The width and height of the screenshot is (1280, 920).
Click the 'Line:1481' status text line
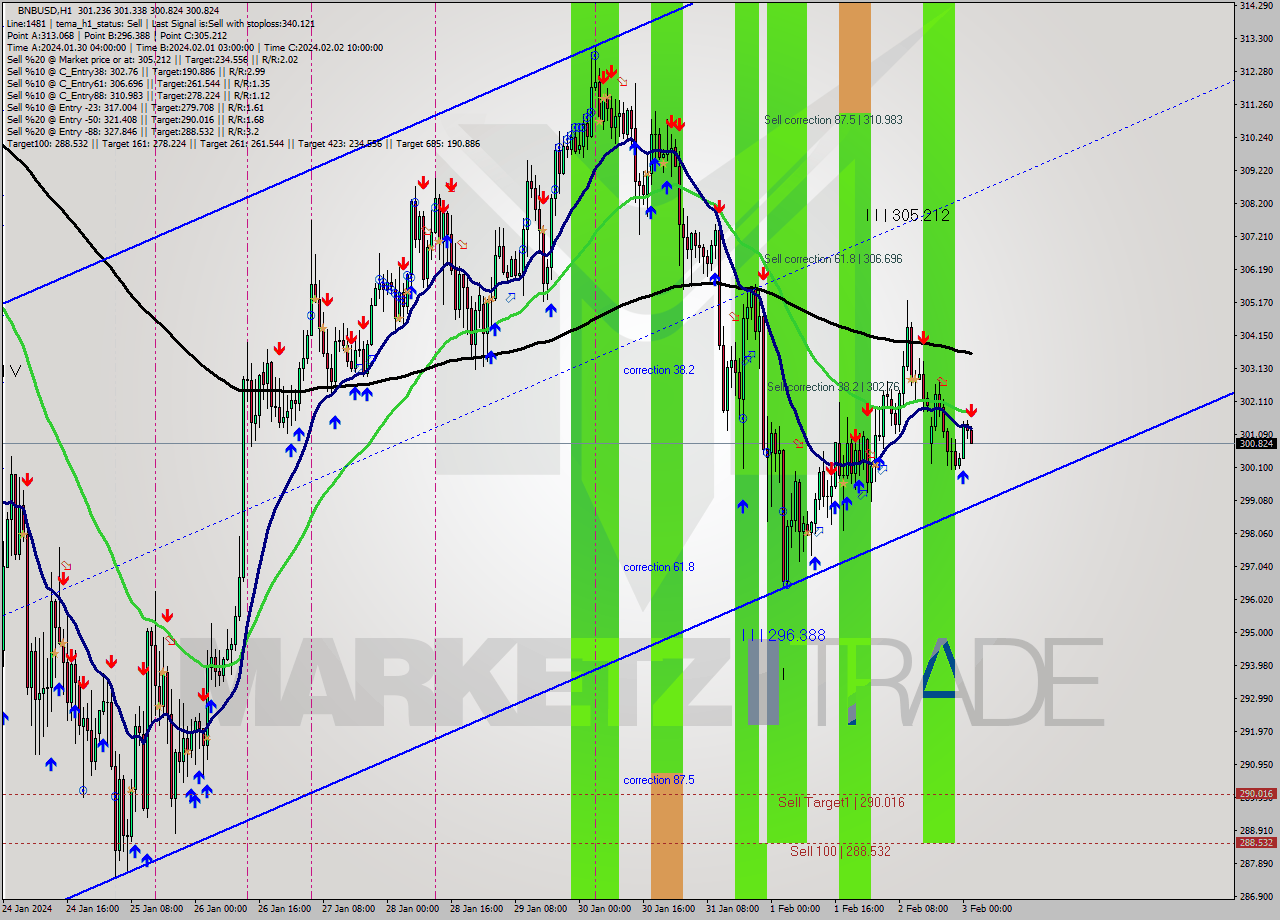tap(160, 23)
